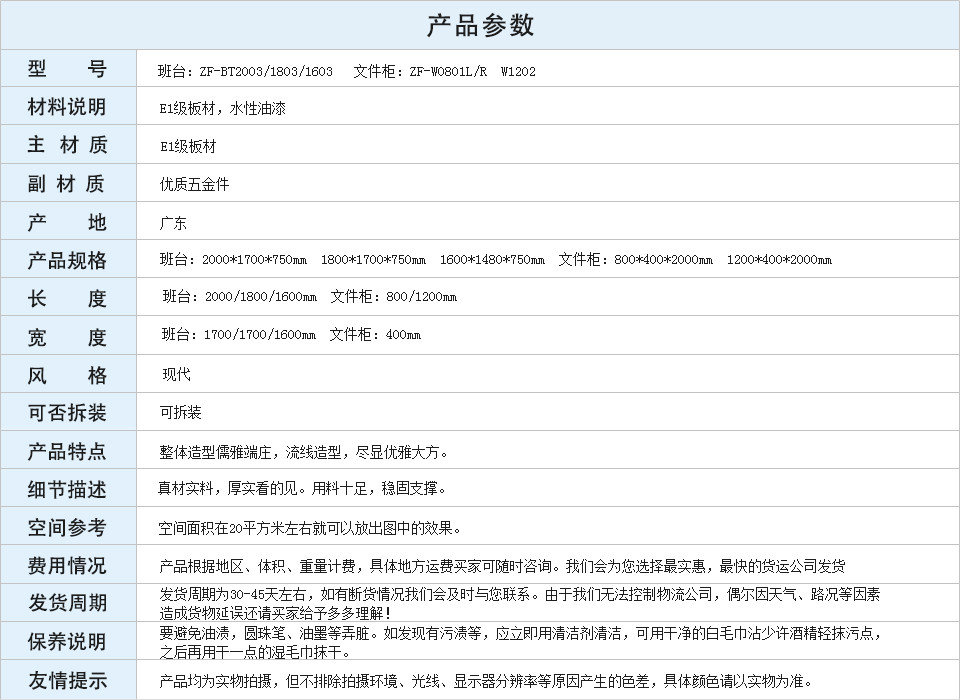Image resolution: width=960 pixels, height=700 pixels.
Task: Select the 主材质 row label
Action: coord(67,145)
